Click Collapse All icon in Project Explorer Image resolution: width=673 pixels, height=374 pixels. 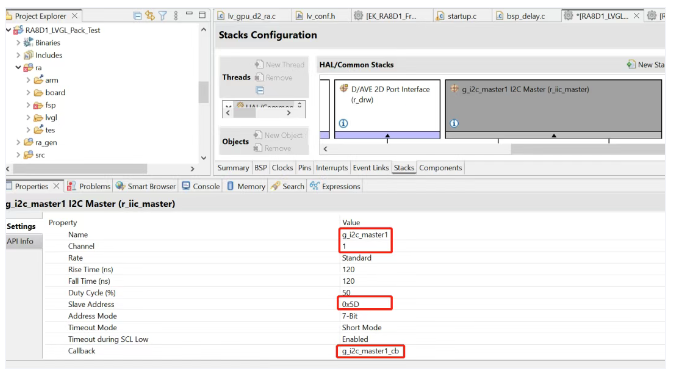137,16
